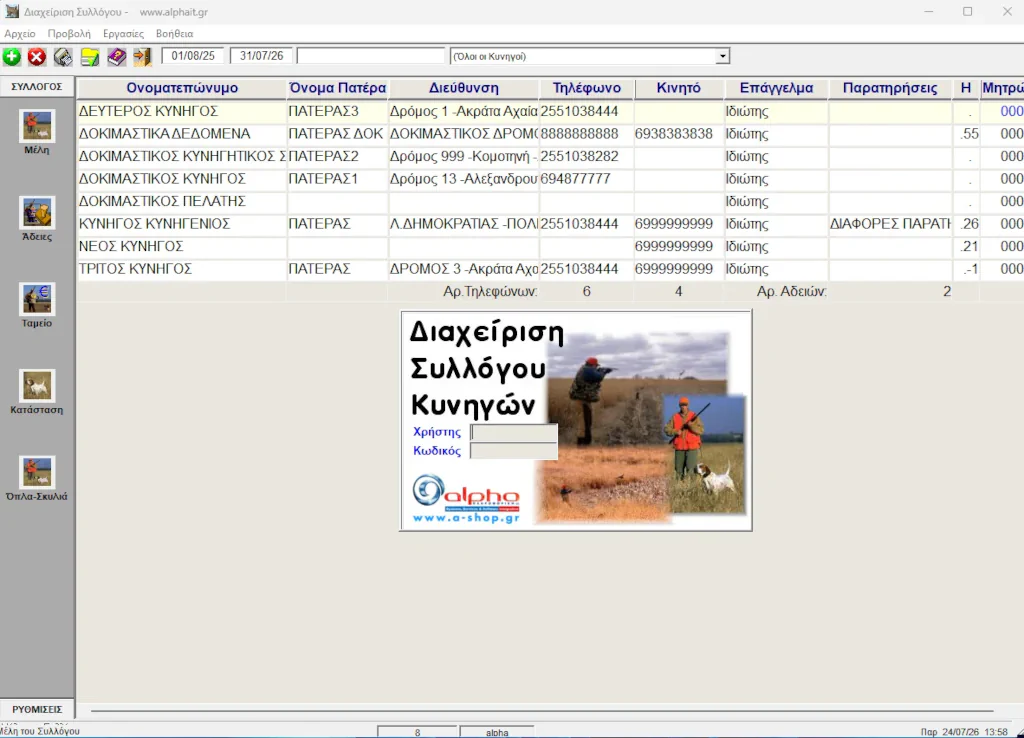
Task: Click the empty search field in toolbar
Action: 370,56
